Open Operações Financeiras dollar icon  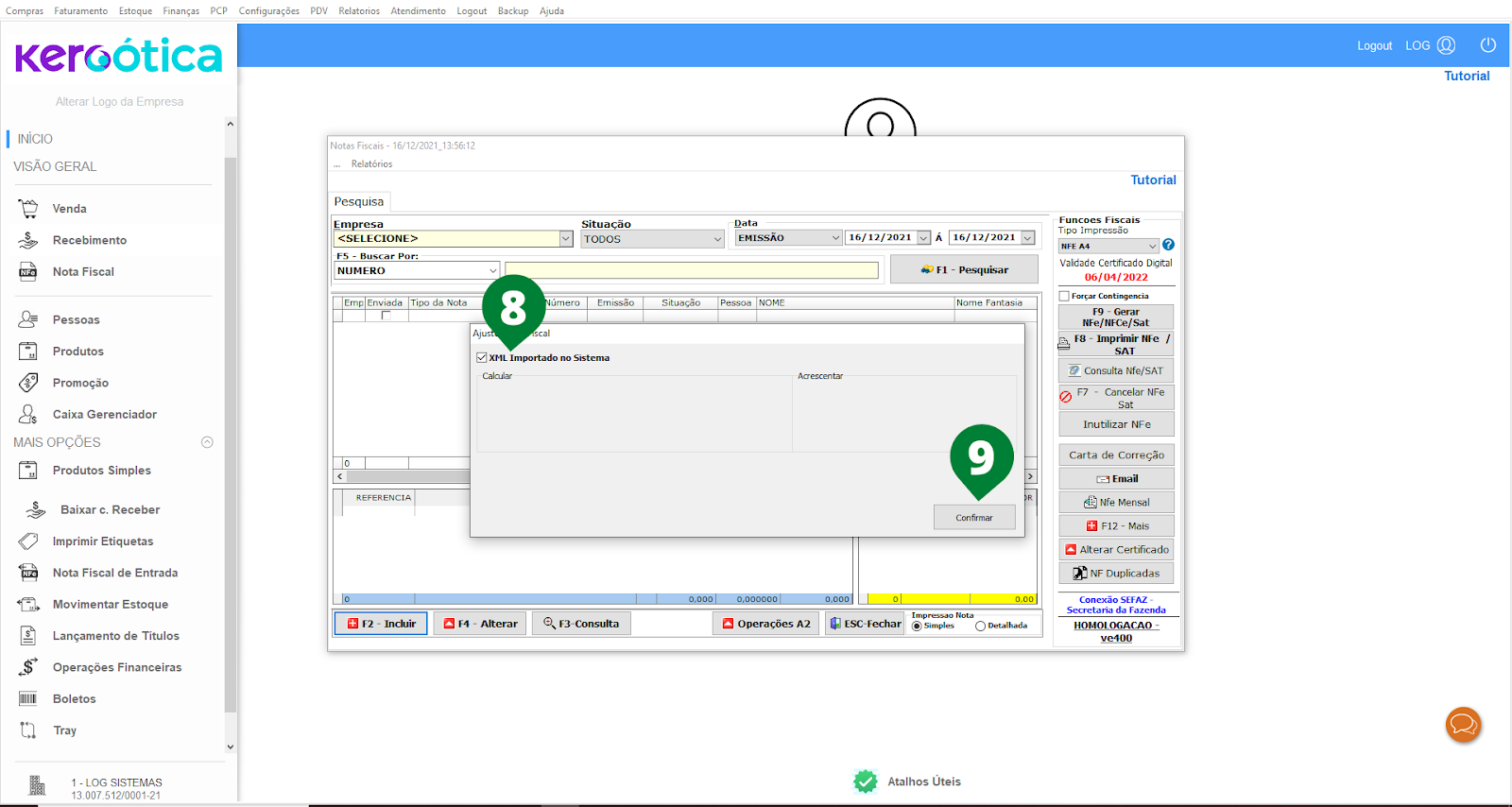[x=28, y=667]
